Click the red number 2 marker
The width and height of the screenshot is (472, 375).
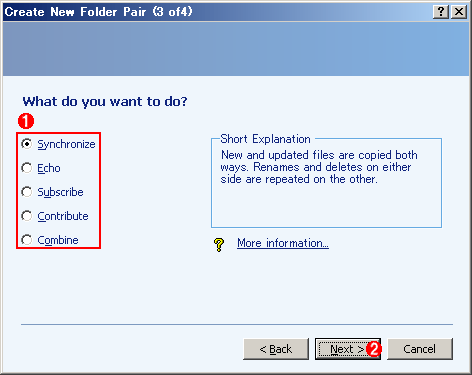point(374,349)
